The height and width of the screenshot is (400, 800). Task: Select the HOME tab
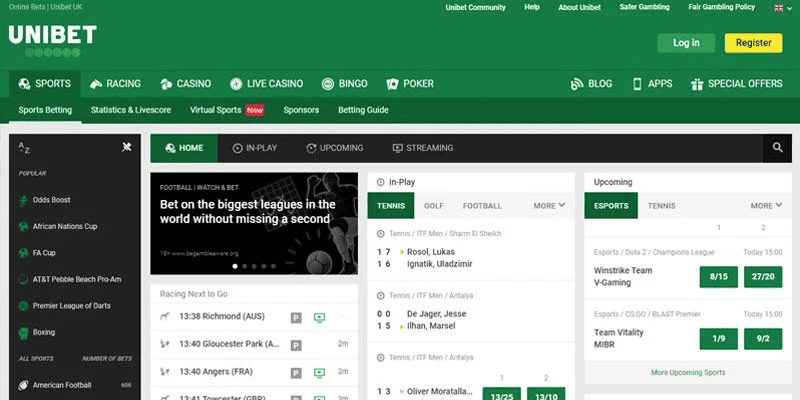(184, 148)
